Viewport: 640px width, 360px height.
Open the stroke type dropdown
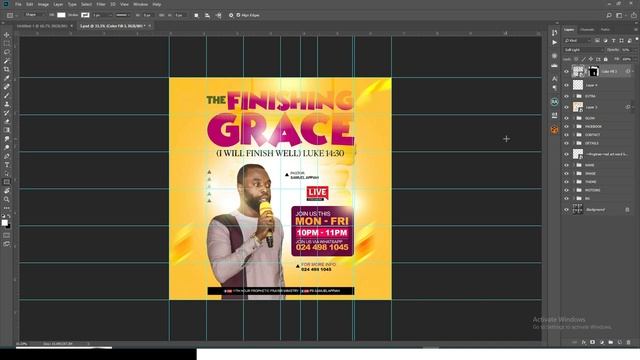tap(122, 15)
